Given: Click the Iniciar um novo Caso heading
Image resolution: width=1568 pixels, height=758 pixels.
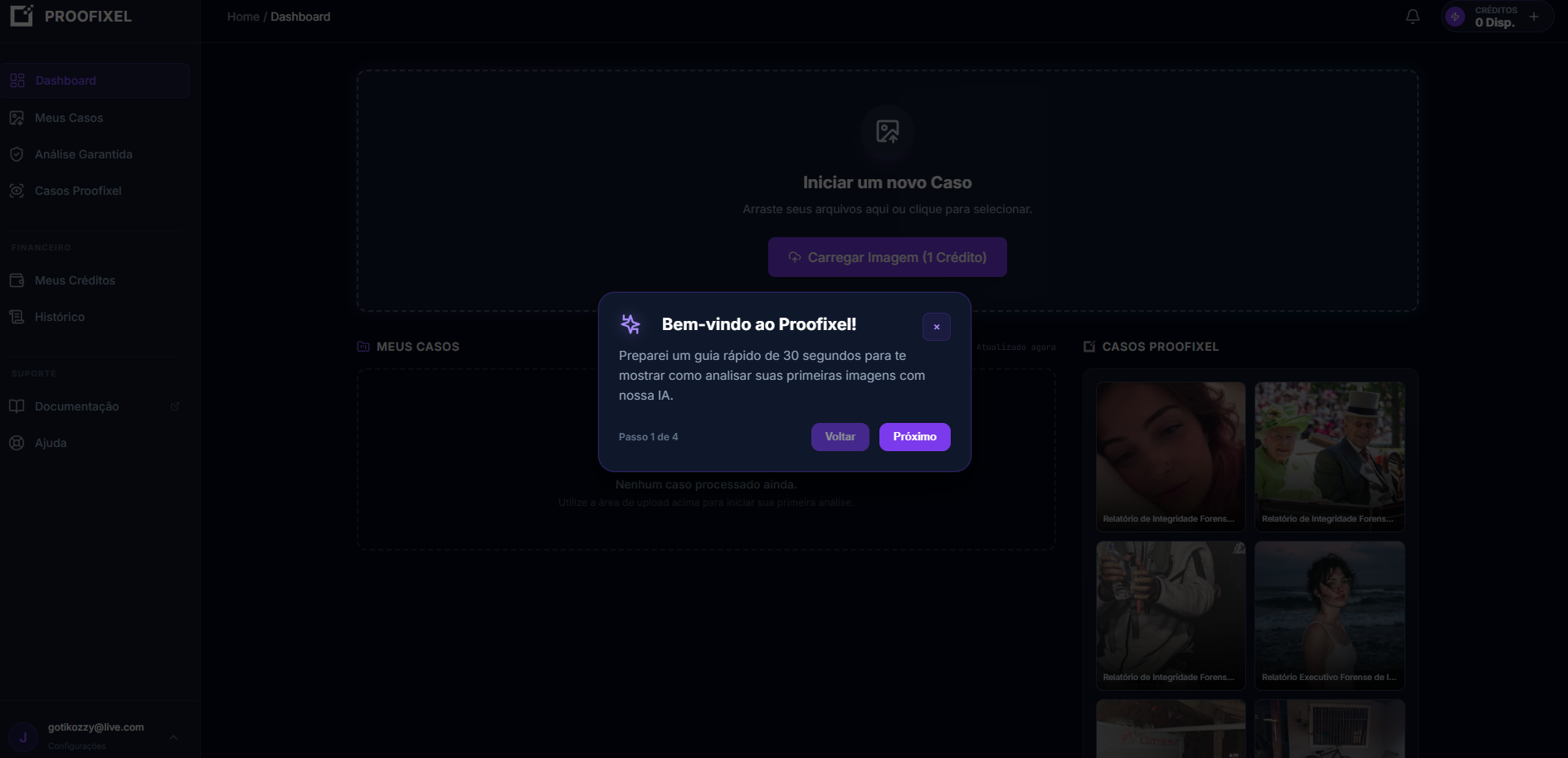Looking at the screenshot, I should pyautogui.click(x=888, y=182).
